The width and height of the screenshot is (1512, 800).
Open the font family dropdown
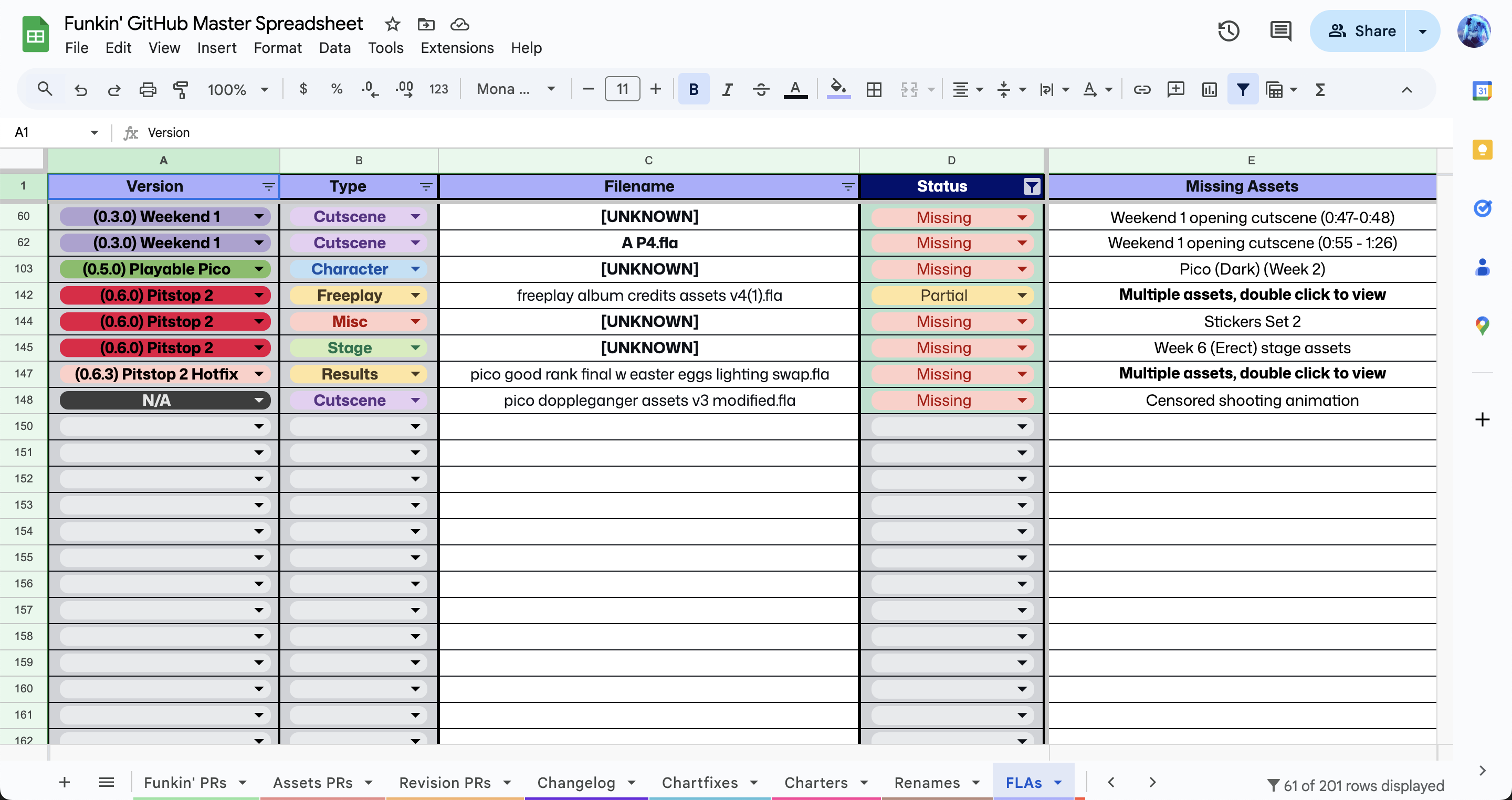click(516, 89)
